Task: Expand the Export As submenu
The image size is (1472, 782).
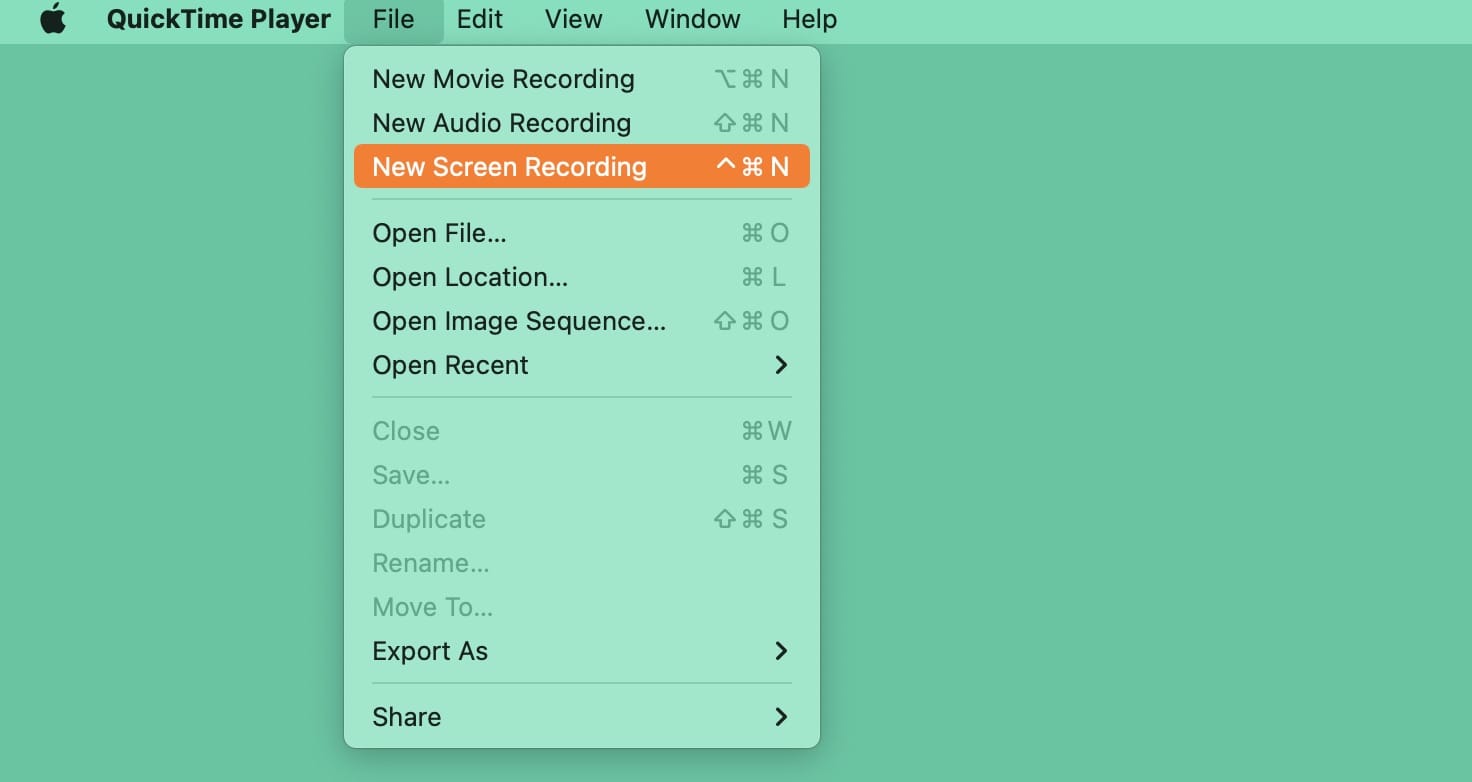Action: (x=430, y=651)
